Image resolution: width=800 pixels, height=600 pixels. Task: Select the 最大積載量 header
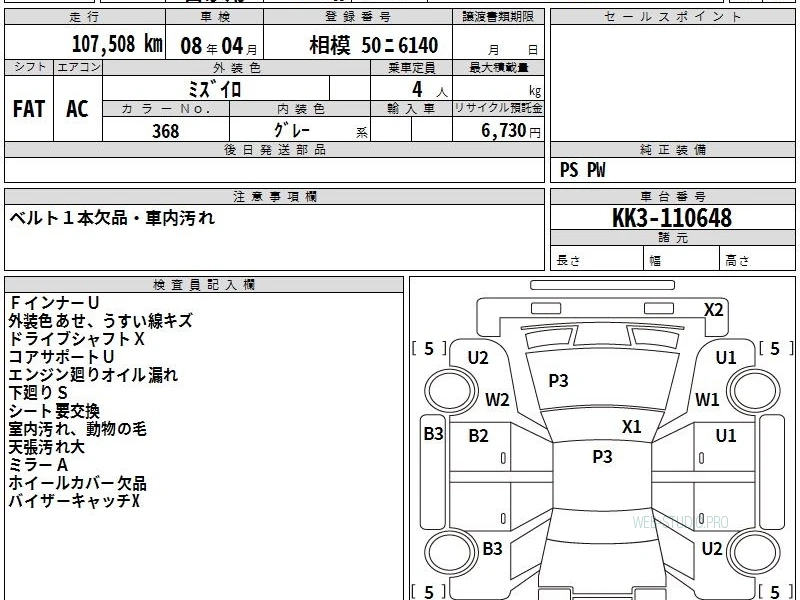[498, 68]
